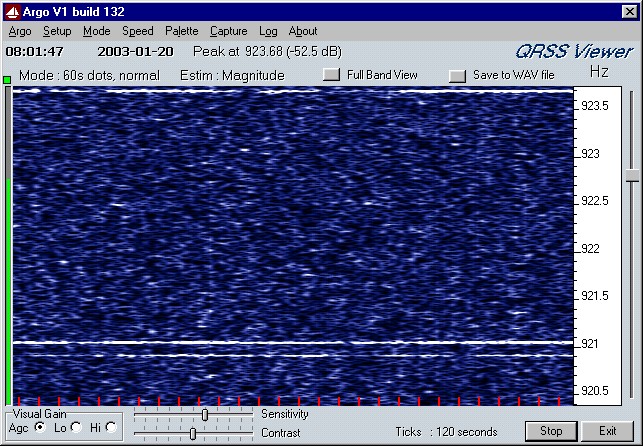Click the Peak at 923.68 readout

267,52
